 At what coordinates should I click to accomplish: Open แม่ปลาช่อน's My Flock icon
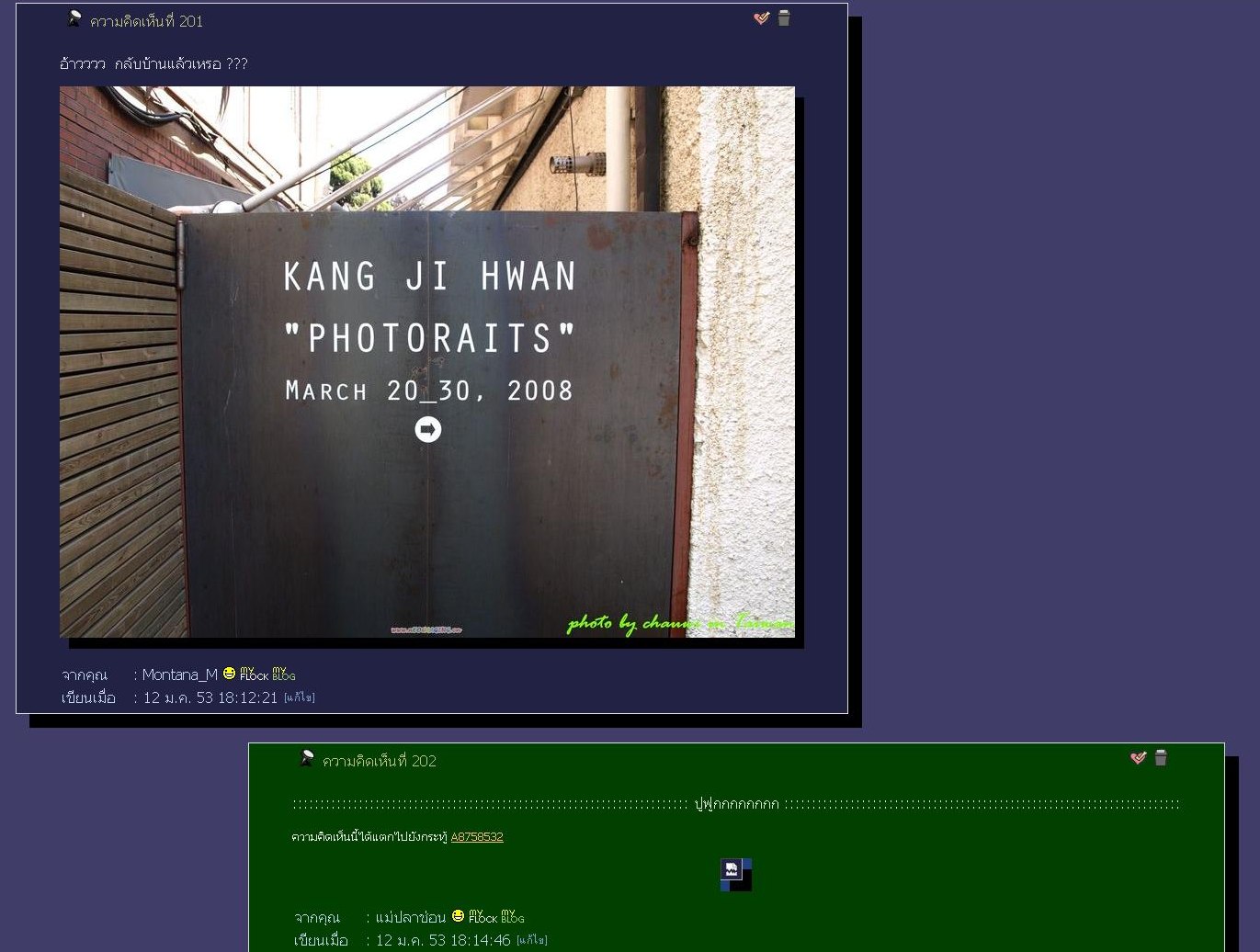coord(482,916)
